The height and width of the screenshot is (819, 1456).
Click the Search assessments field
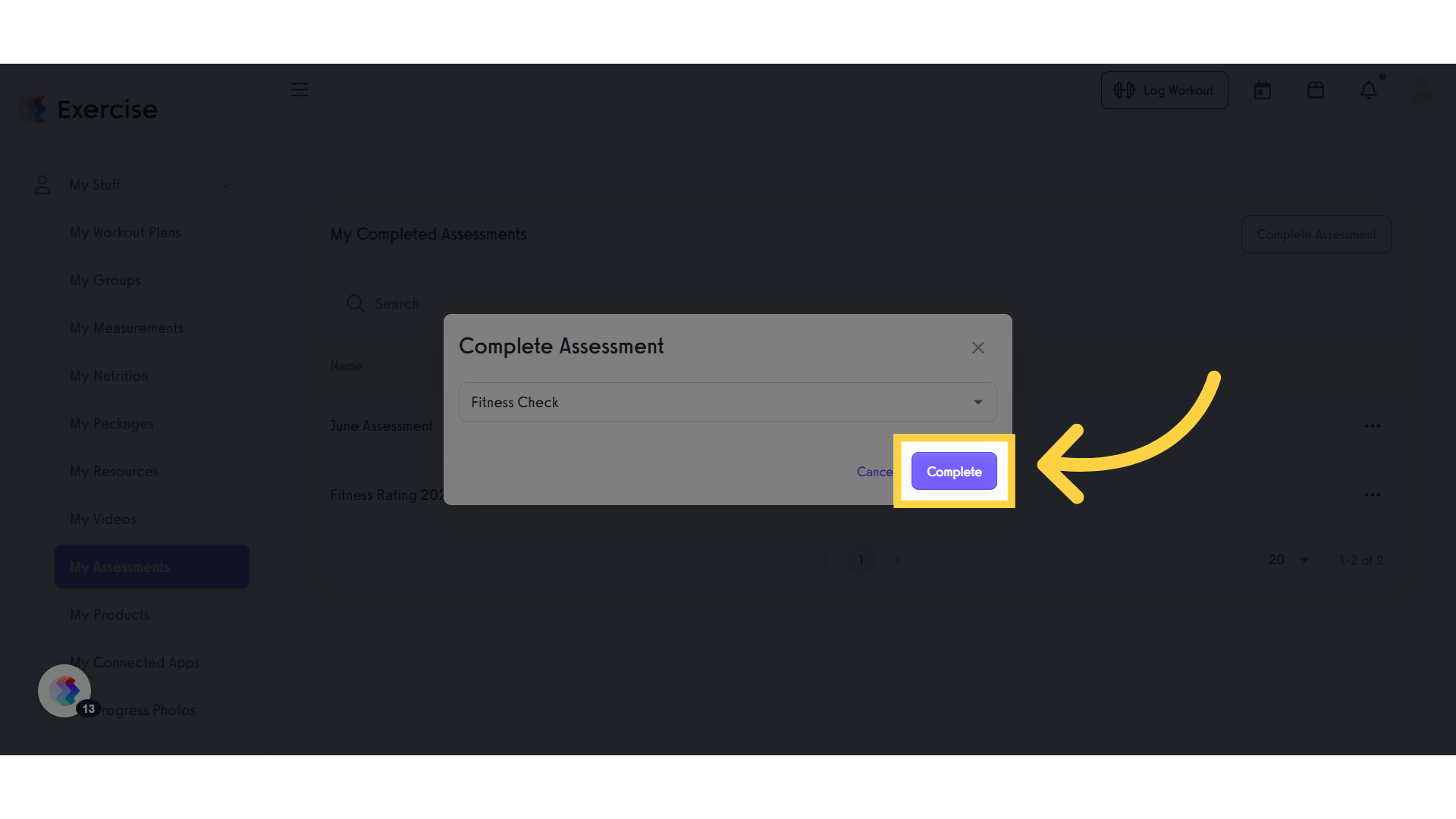(463, 304)
